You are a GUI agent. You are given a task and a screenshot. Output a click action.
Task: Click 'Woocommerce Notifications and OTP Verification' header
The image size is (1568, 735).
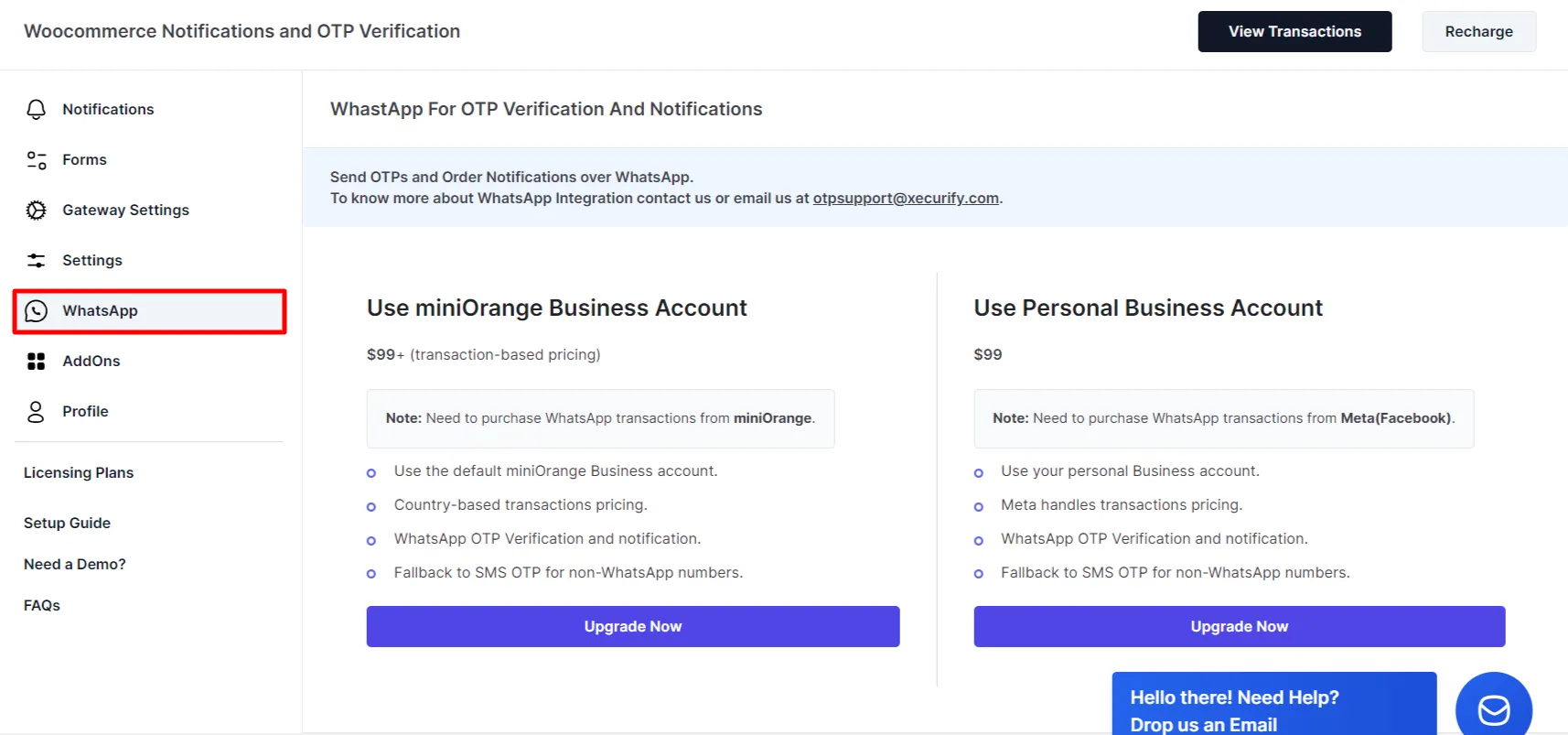click(242, 31)
